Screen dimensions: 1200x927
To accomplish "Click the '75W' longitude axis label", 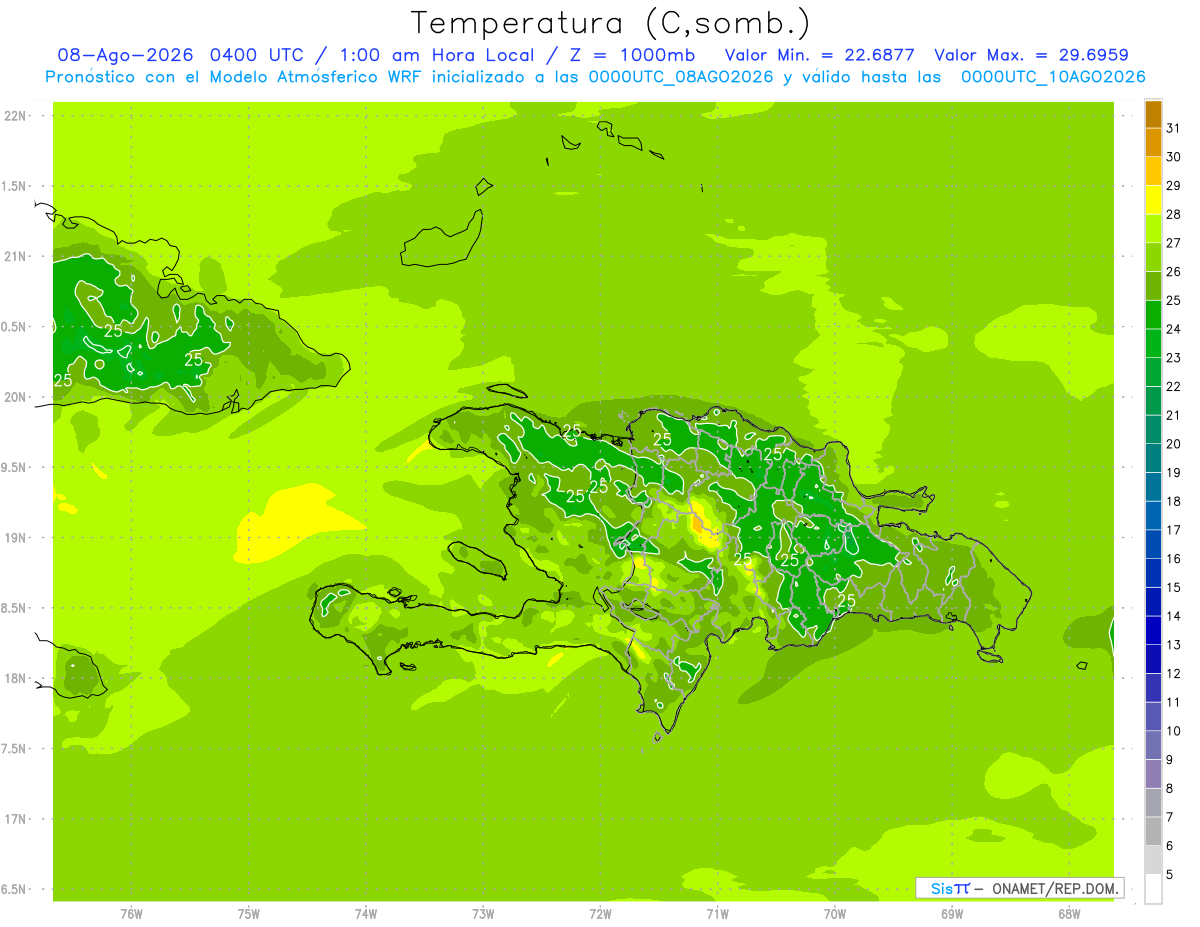I will (x=249, y=913).
